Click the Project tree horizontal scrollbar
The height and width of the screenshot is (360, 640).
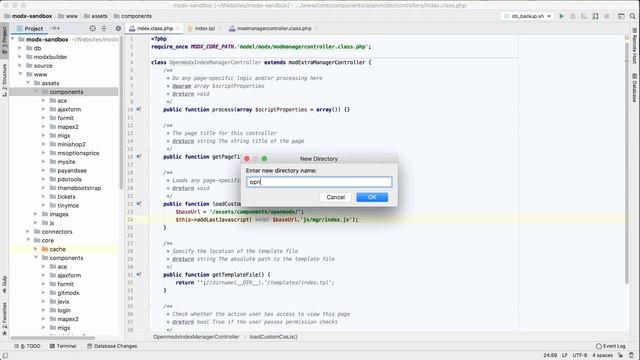[53, 338]
